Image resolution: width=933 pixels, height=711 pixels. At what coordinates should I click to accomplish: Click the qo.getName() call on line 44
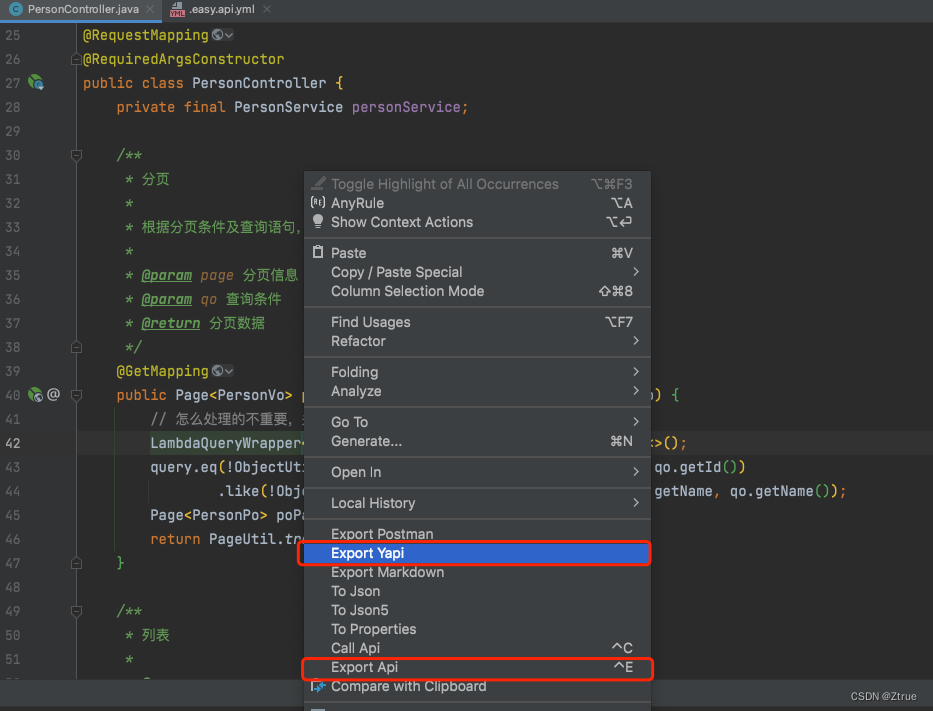point(779,491)
